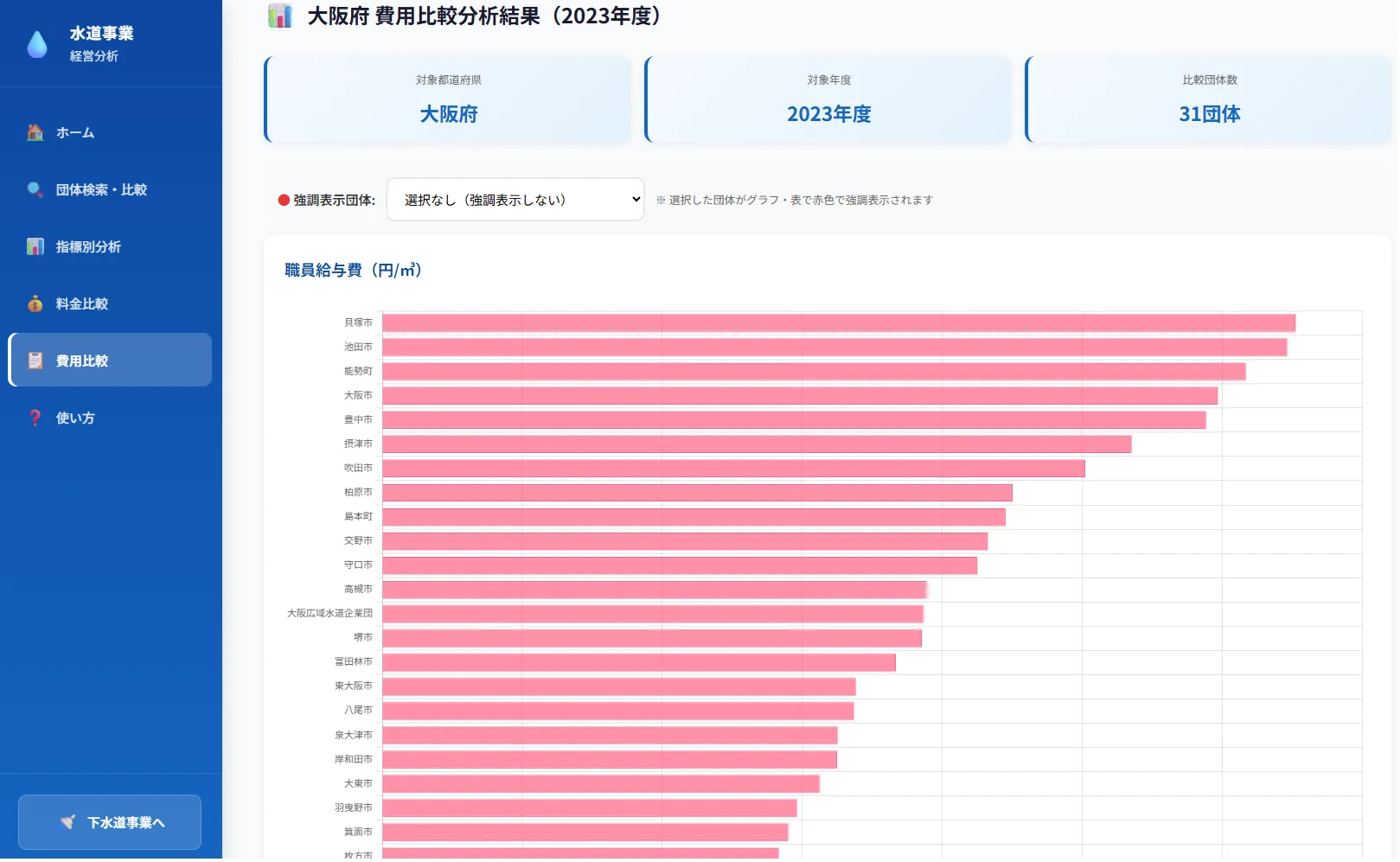This screenshot has height=862, width=1400.
Task: Open the 強調表示団体 dropdown
Action: pos(515,200)
